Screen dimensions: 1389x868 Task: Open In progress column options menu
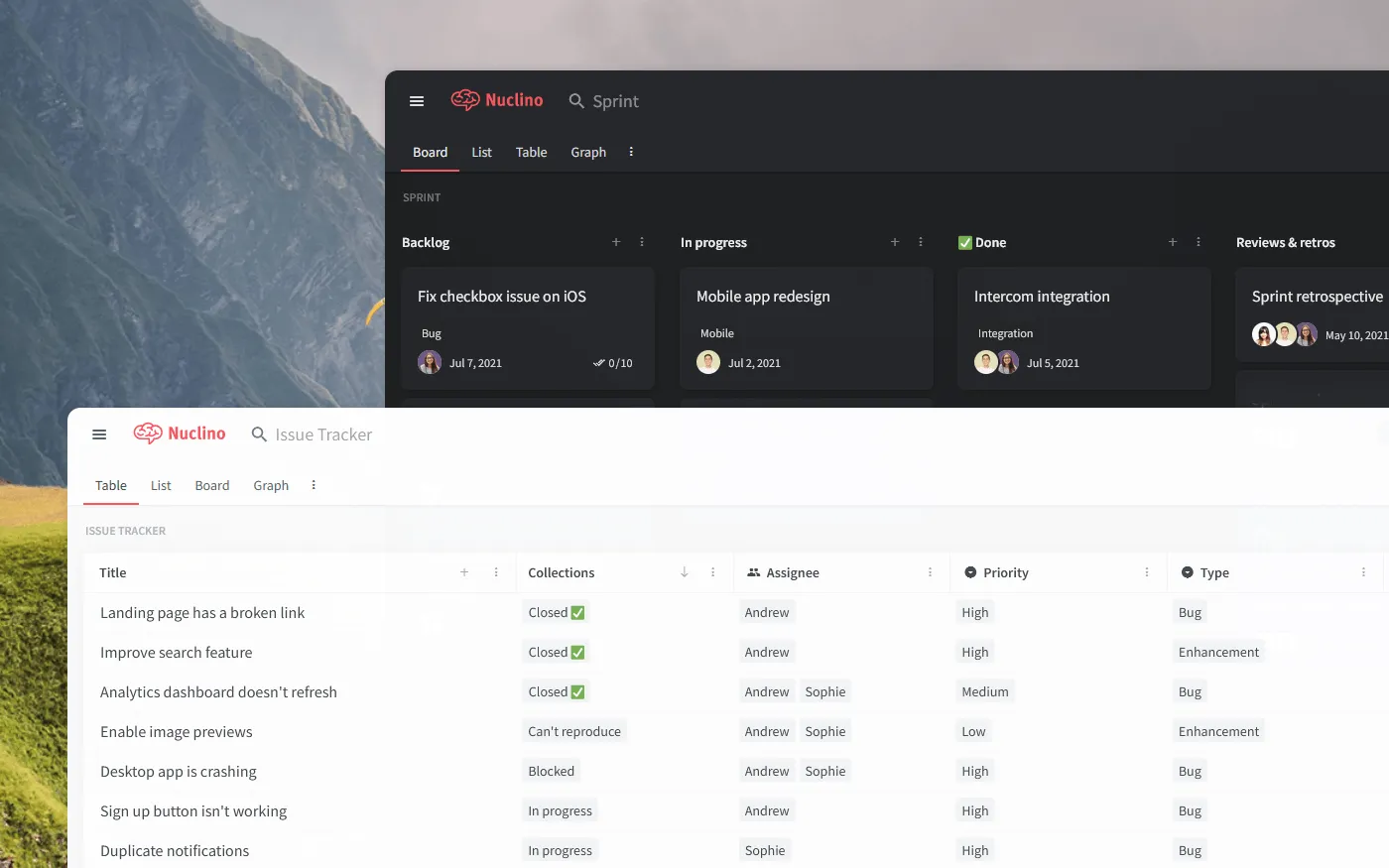tap(921, 242)
